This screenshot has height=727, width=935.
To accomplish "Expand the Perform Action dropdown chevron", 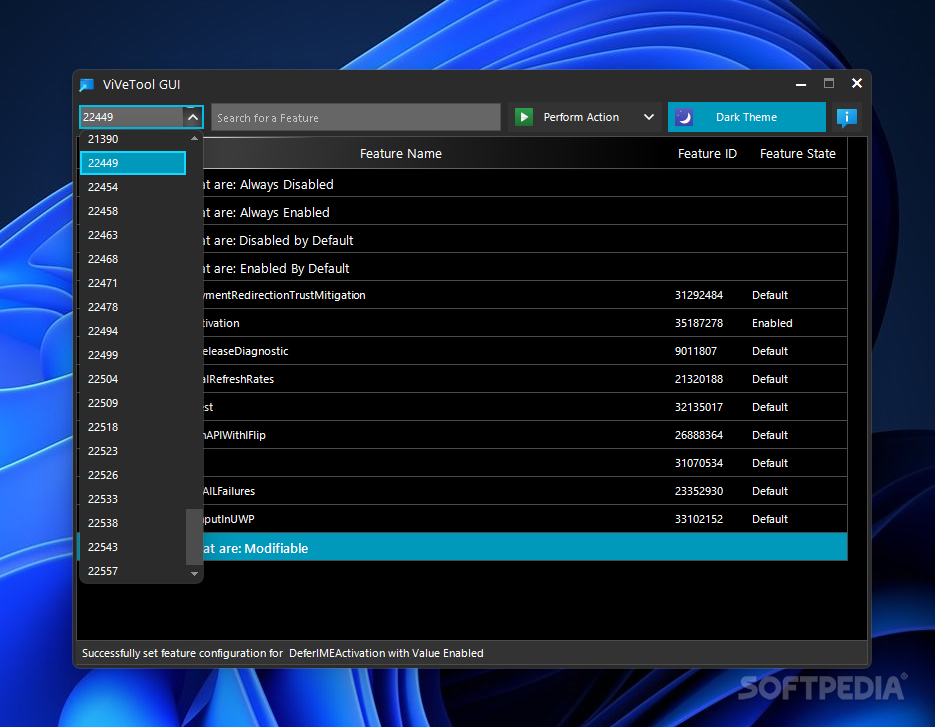I will [x=649, y=117].
